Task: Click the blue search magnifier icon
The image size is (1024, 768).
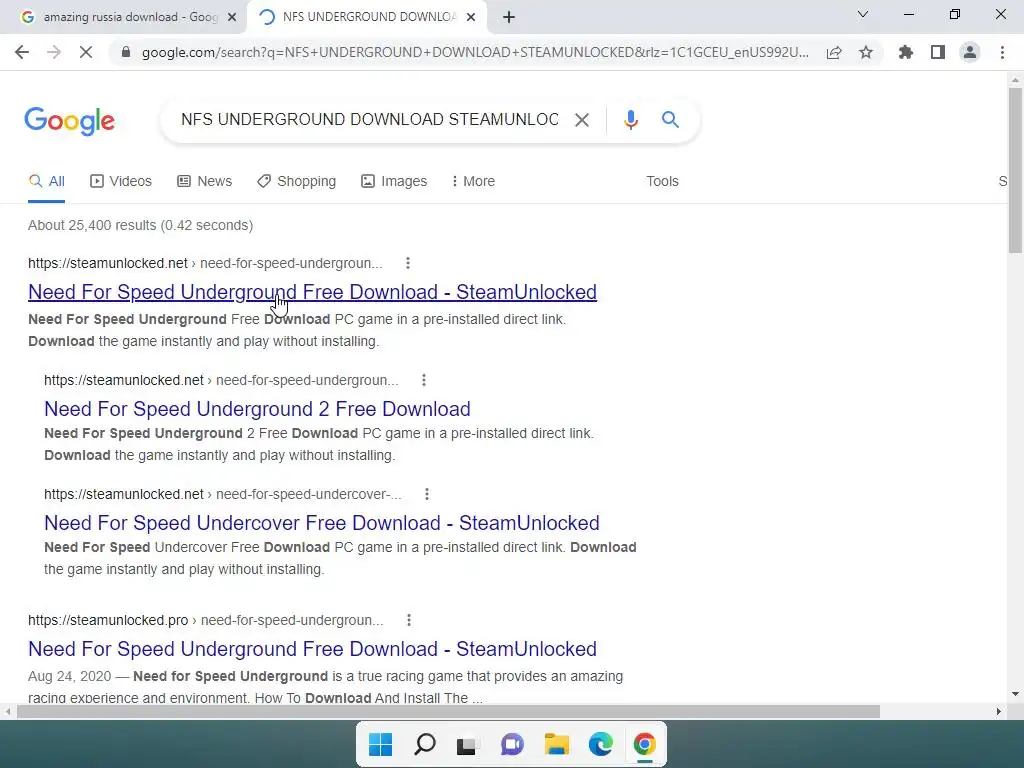Action: 670,120
